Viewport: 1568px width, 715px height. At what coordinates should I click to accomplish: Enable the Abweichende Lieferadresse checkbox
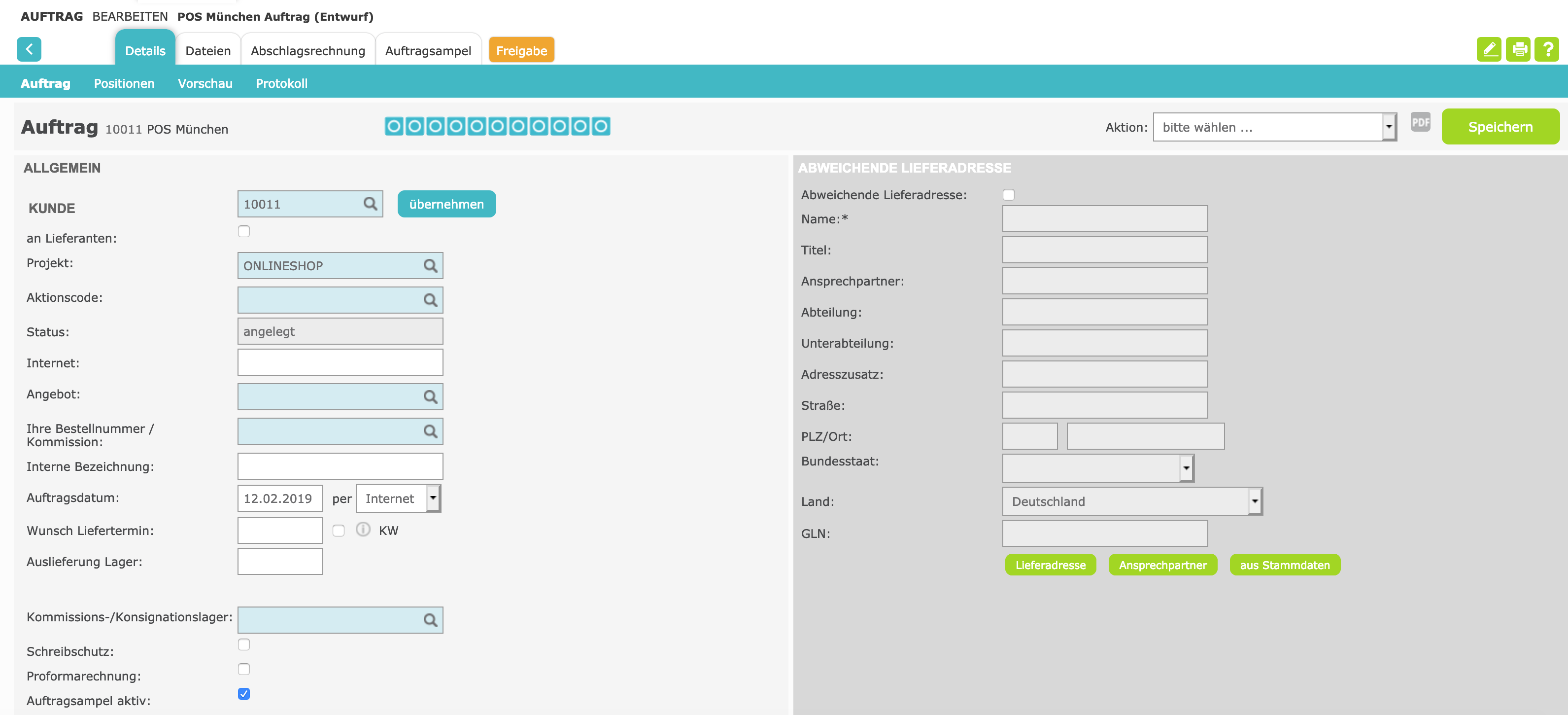pyautogui.click(x=1009, y=195)
